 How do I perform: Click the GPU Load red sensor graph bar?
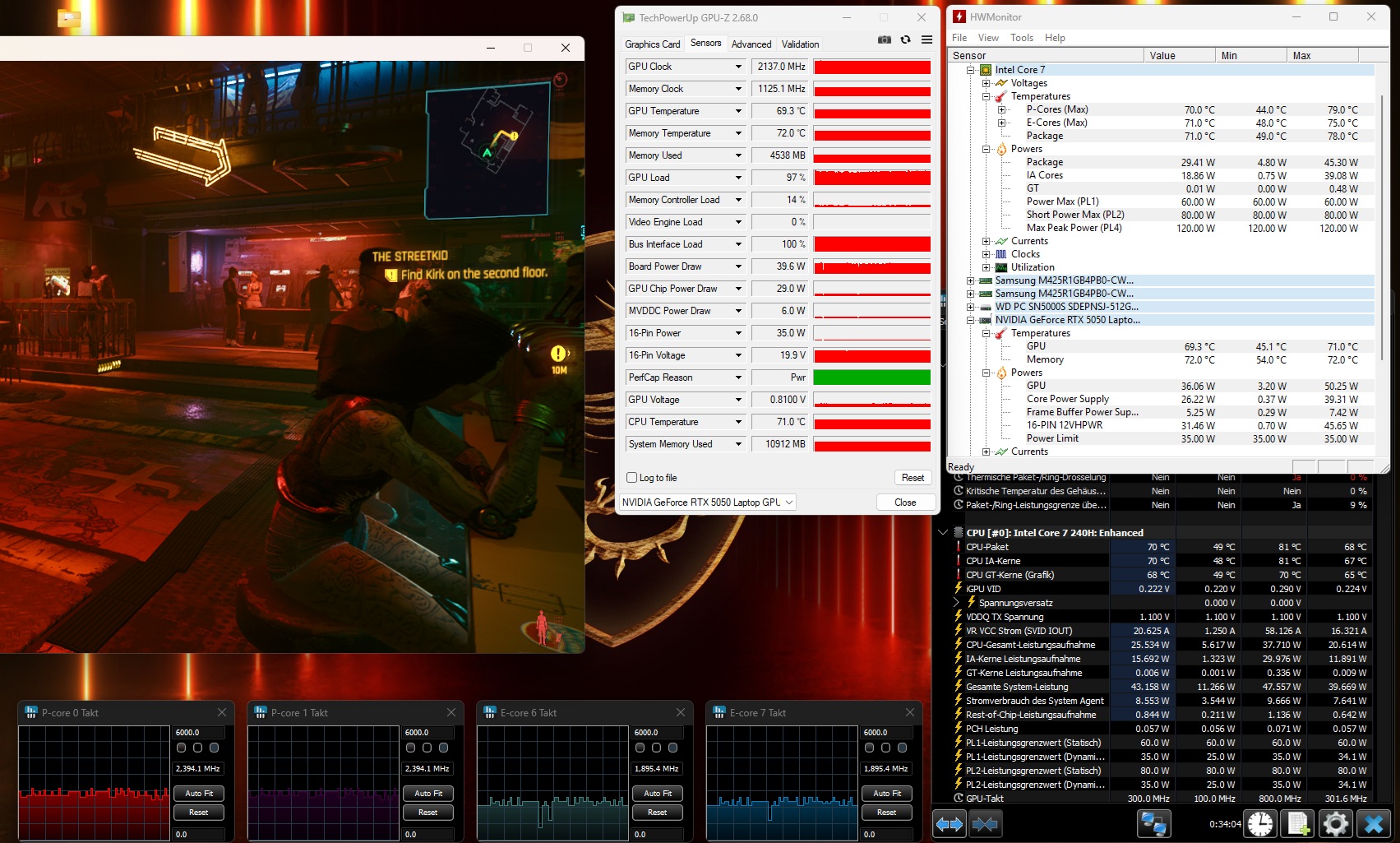coord(872,178)
